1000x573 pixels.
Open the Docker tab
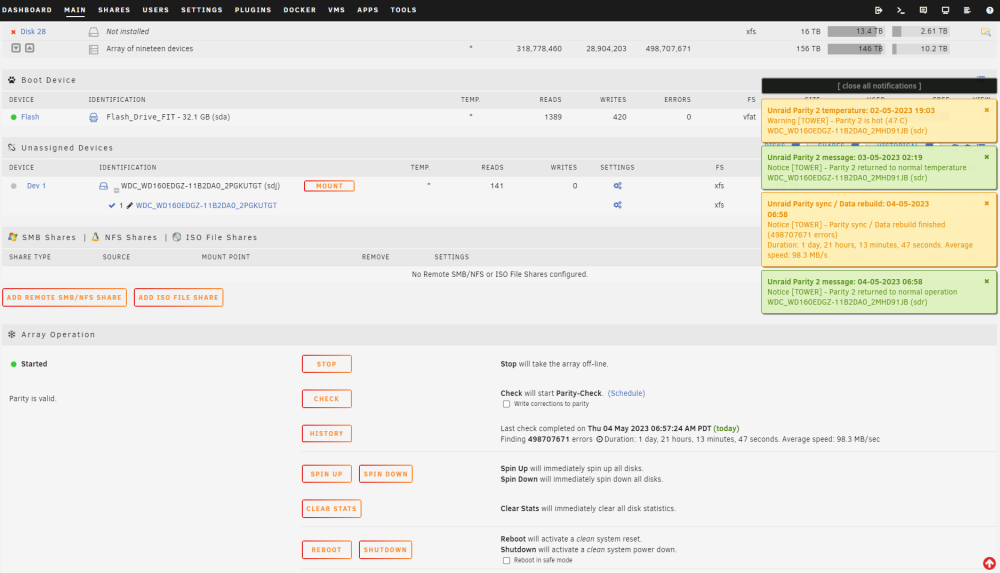pos(300,10)
